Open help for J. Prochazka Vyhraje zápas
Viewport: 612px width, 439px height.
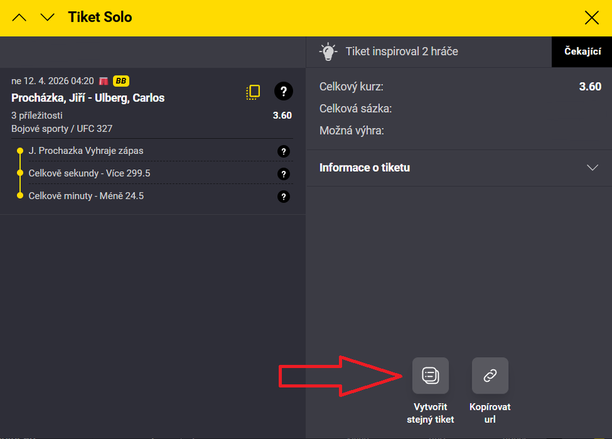283,152
